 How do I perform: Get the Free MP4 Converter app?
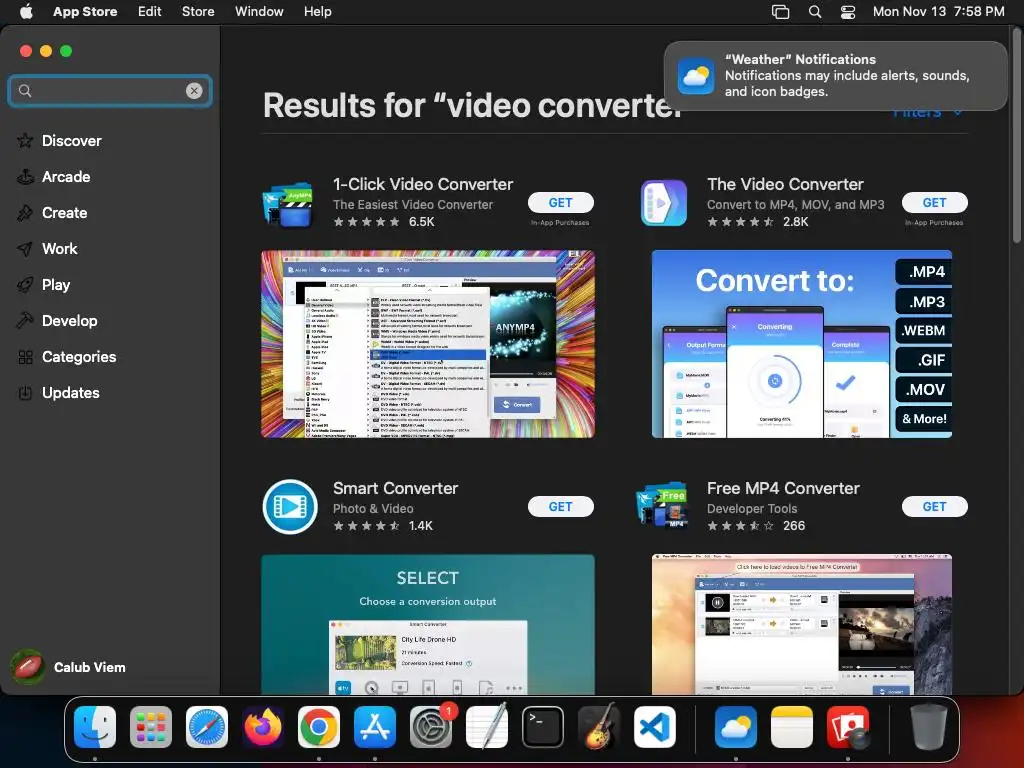coord(935,506)
